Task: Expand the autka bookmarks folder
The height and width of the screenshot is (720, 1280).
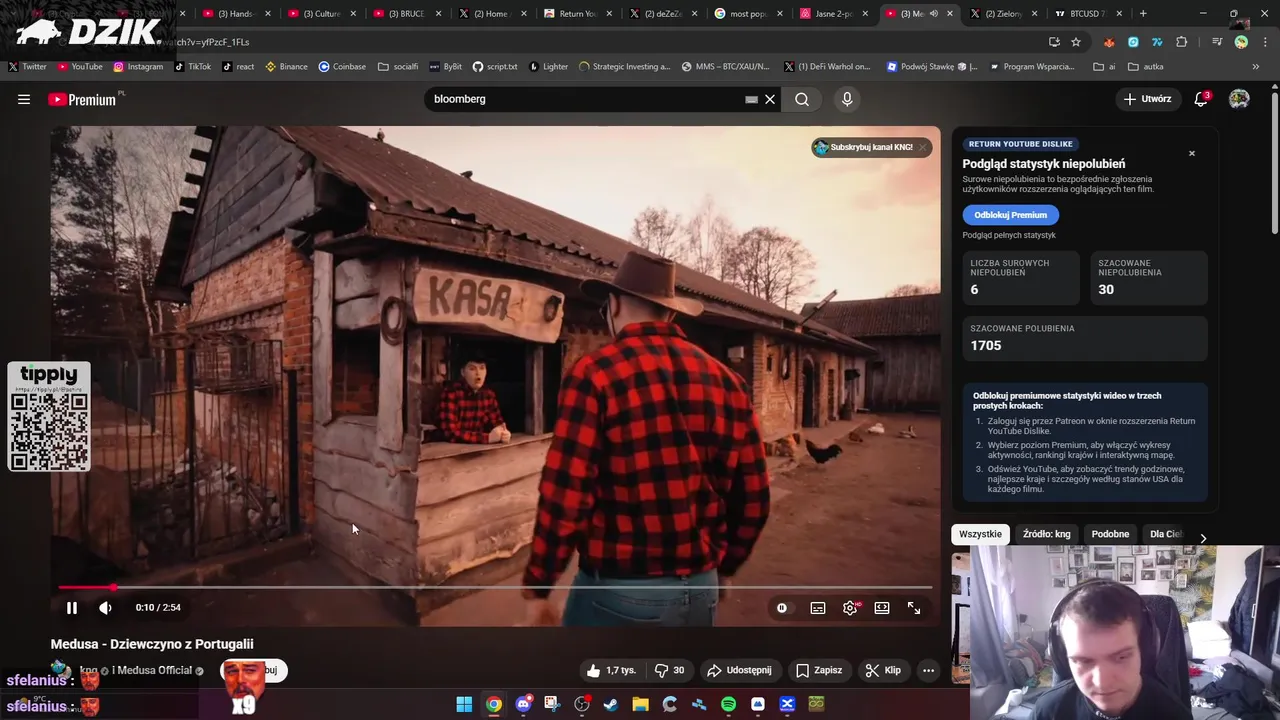Action: (1145, 67)
